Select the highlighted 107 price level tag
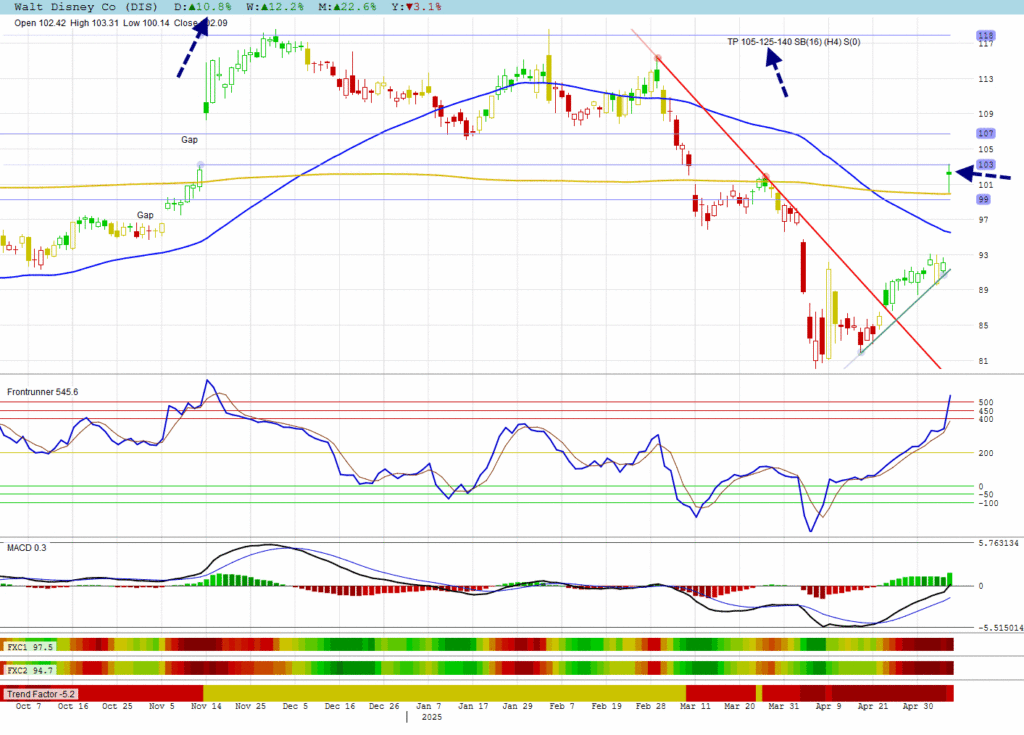This screenshot has height=735, width=1024. tap(985, 133)
